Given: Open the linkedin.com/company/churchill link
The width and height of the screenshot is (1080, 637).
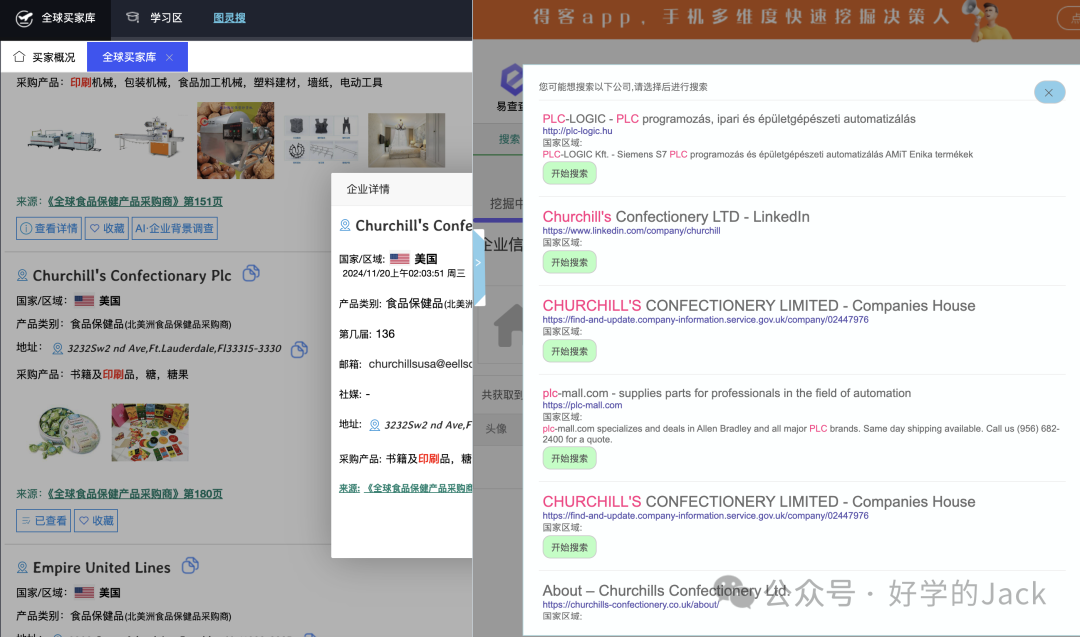Looking at the screenshot, I should tap(631, 231).
